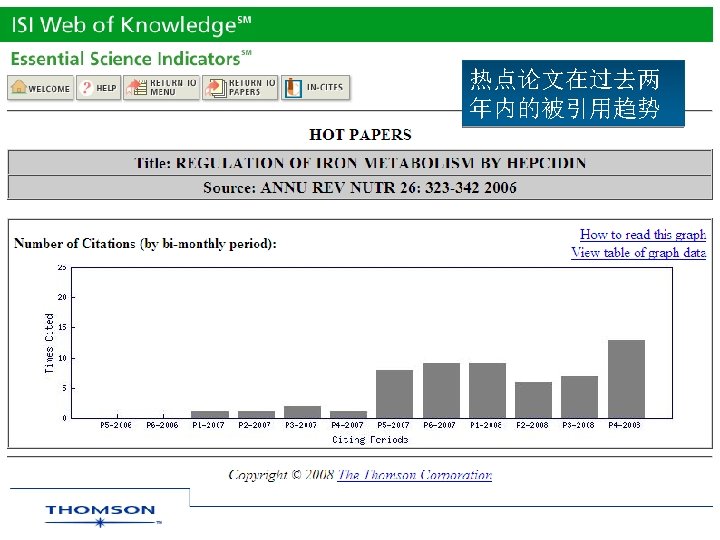Click the 'P1-2007' axis label

coord(208,425)
